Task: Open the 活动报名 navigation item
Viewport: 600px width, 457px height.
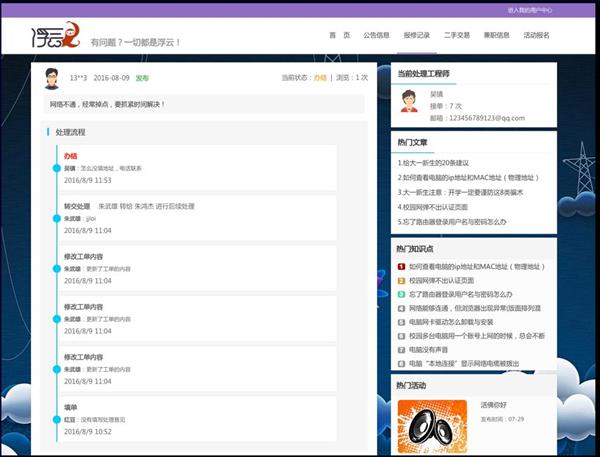Action: coord(536,35)
